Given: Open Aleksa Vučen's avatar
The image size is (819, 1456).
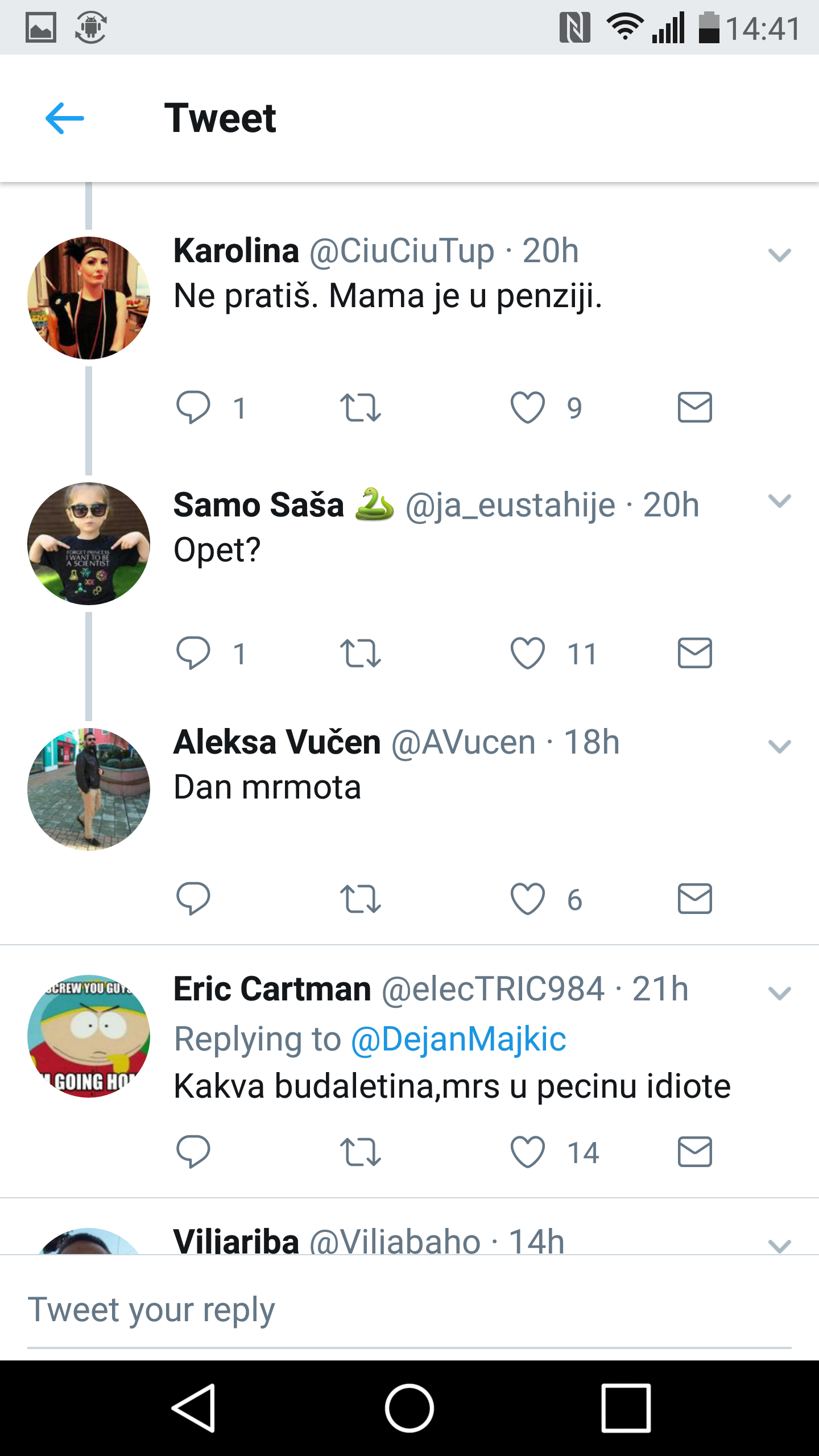Looking at the screenshot, I should coord(89,789).
